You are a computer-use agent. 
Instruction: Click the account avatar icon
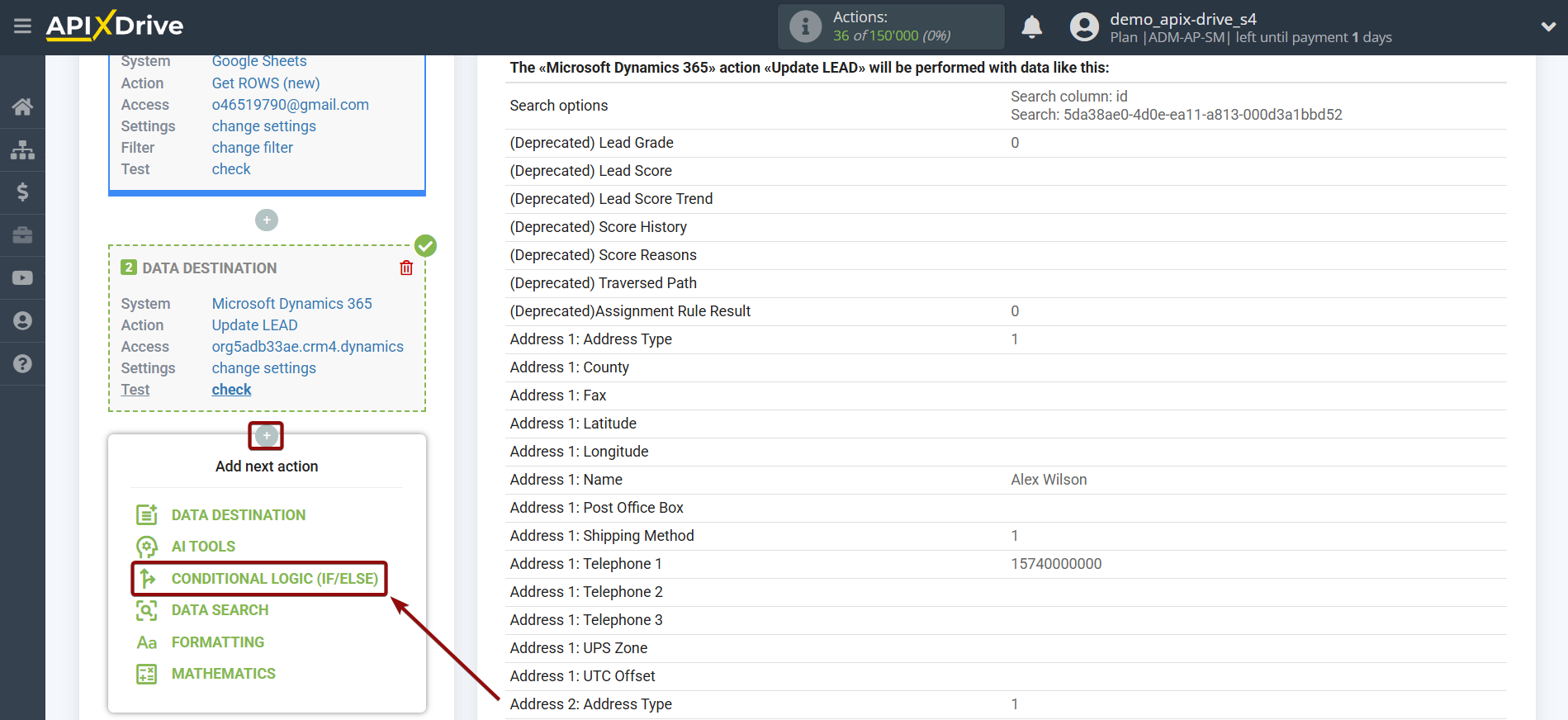(1084, 27)
